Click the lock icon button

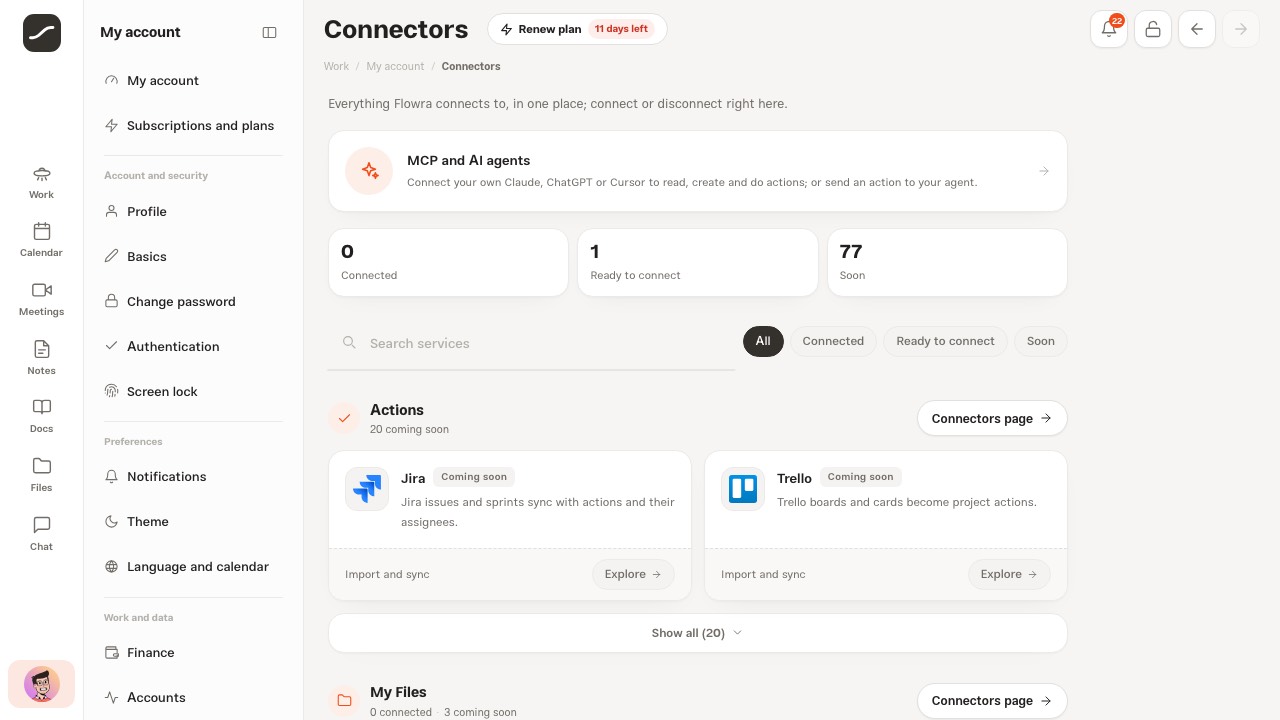click(x=1153, y=29)
